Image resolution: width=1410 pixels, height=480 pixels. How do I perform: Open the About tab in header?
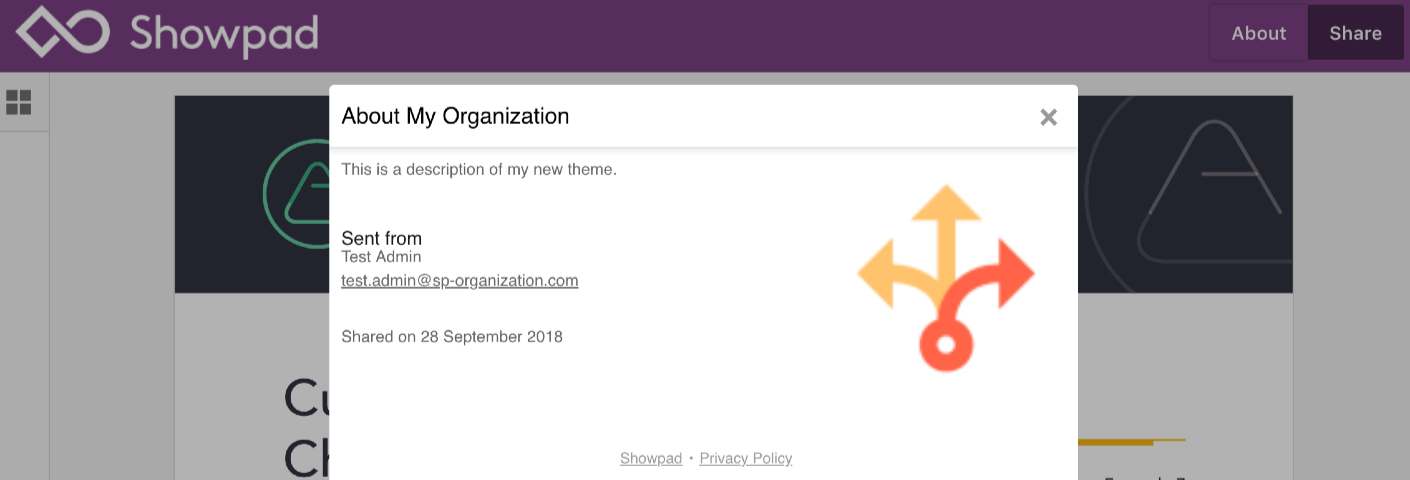pos(1258,33)
